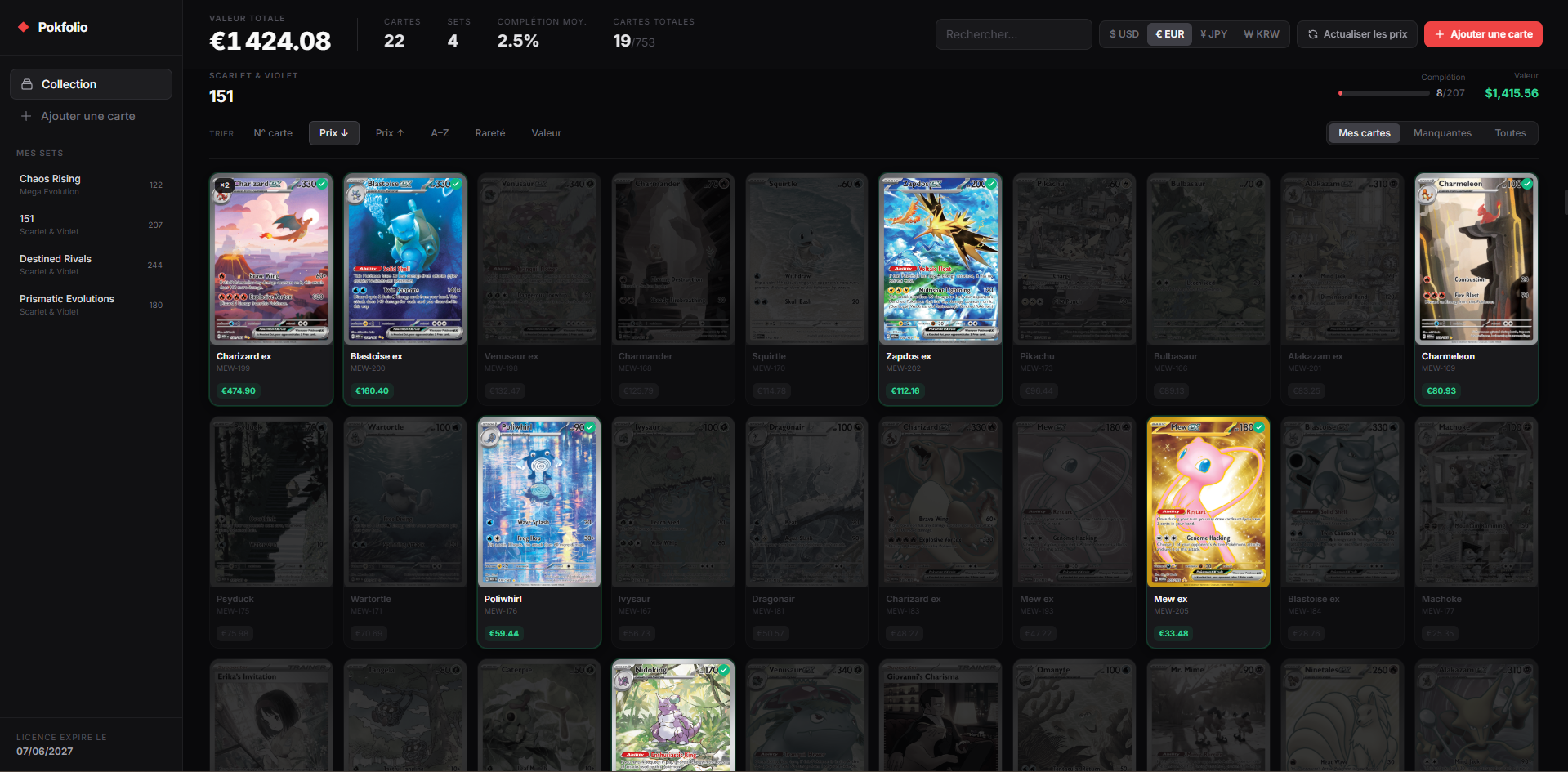1568x772 pixels.
Task: Click the green check badge on Poliwhirl card
Action: 590,427
